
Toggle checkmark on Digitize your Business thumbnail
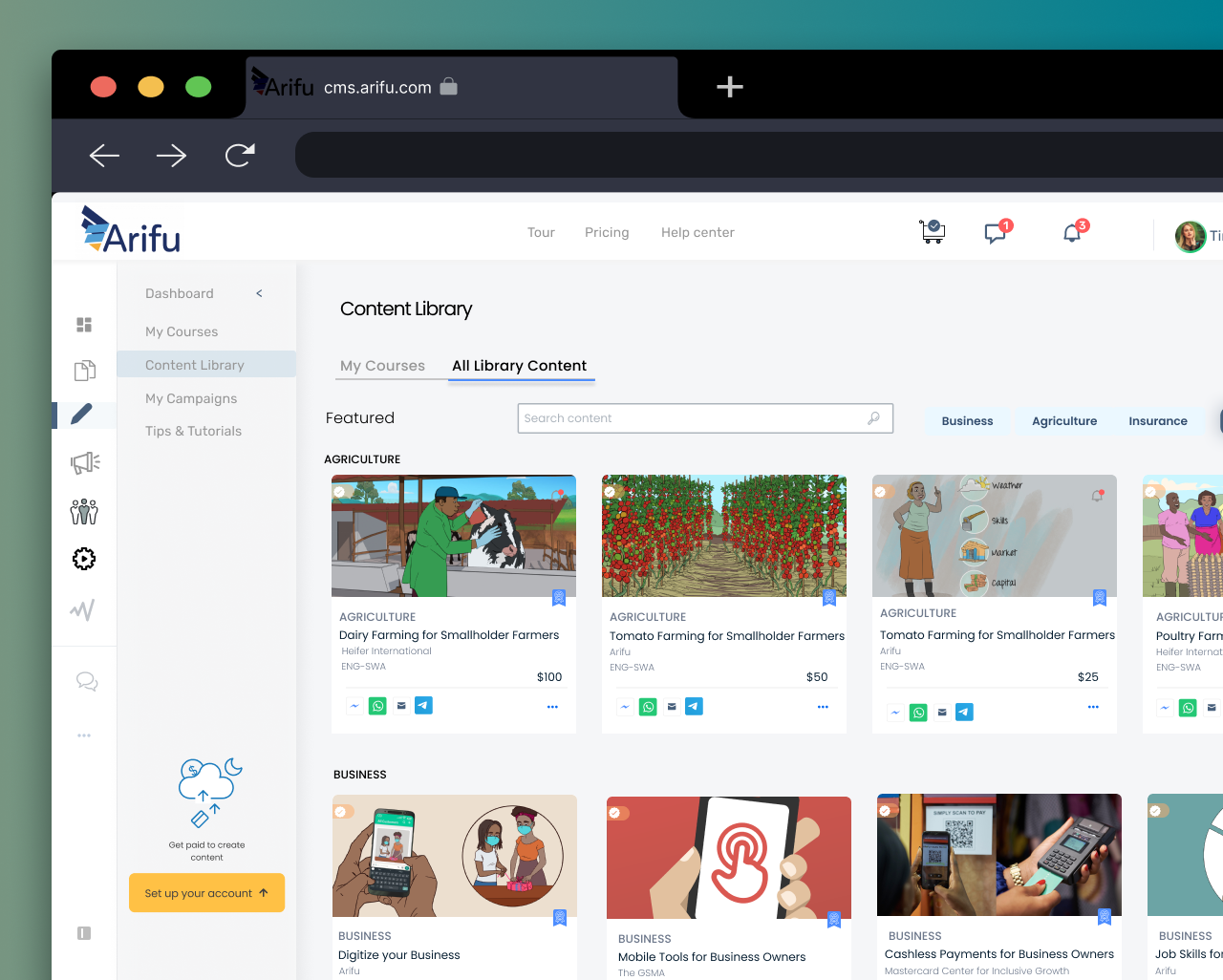point(340,811)
